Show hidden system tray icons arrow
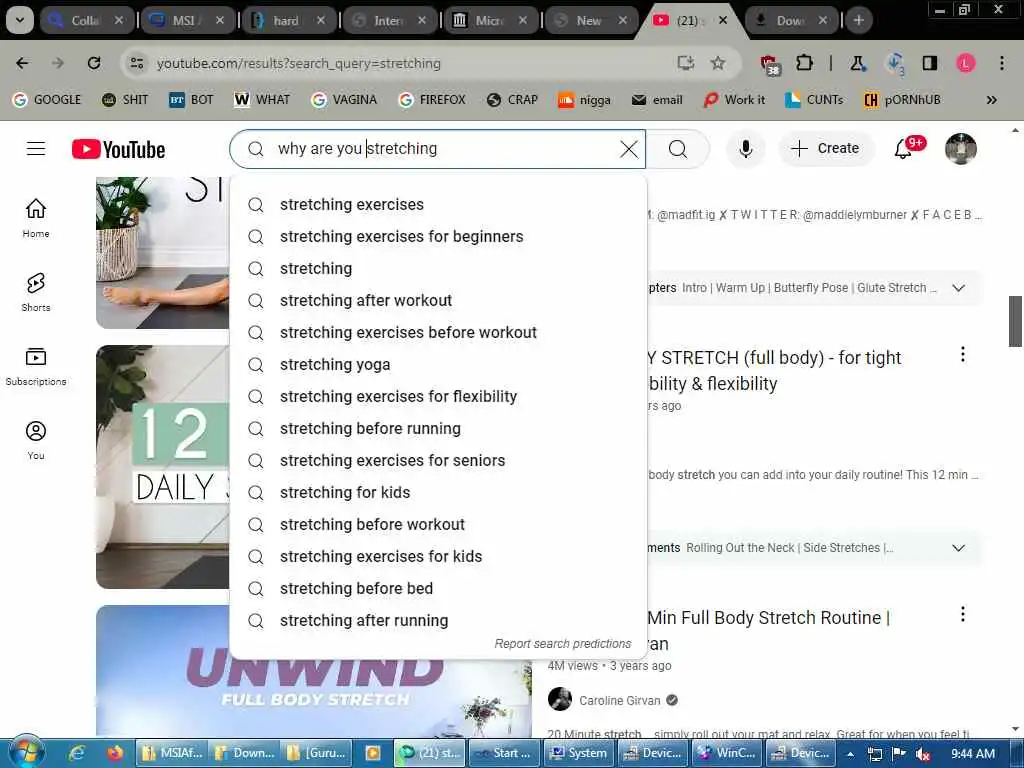The width and height of the screenshot is (1024, 768). (850, 754)
